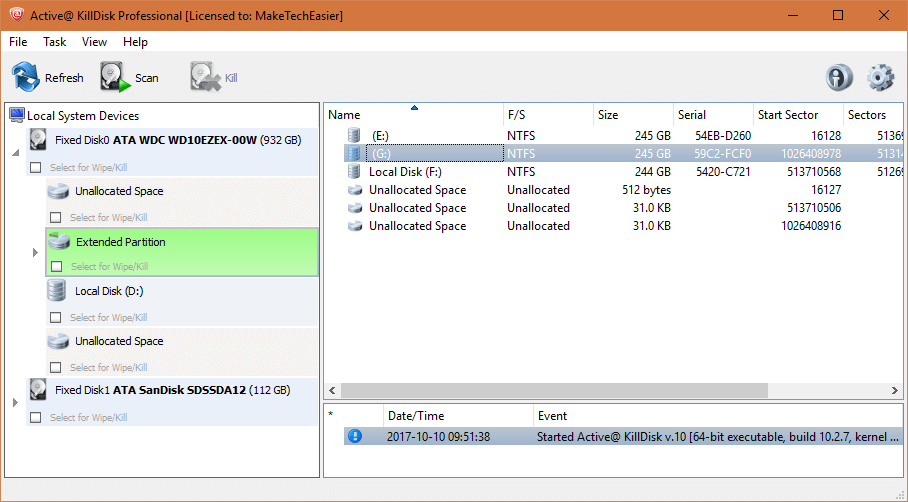908x502 pixels.
Task: Click serial 54EB-D260 cell
Action: click(x=723, y=136)
